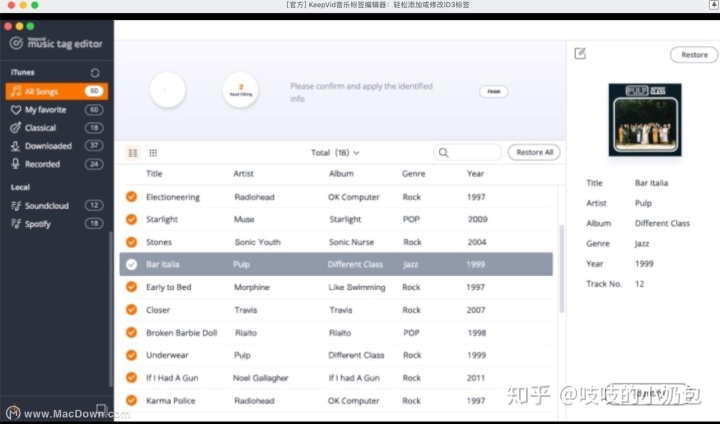Click the music note icon of All Songs
Viewport: 720px width, 424px height.
tap(16, 91)
